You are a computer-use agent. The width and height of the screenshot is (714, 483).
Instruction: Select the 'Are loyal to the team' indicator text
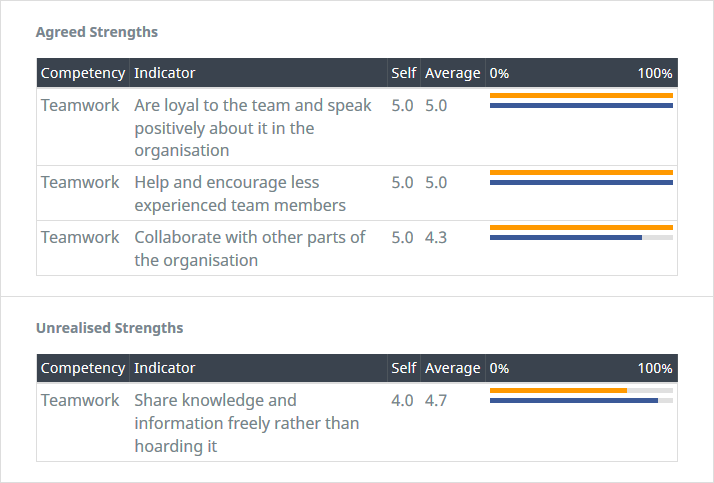253,128
